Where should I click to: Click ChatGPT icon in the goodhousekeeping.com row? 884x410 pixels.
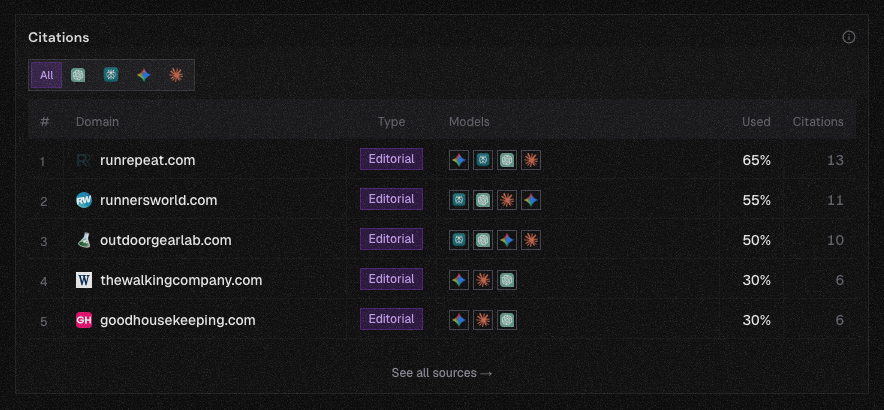point(507,320)
